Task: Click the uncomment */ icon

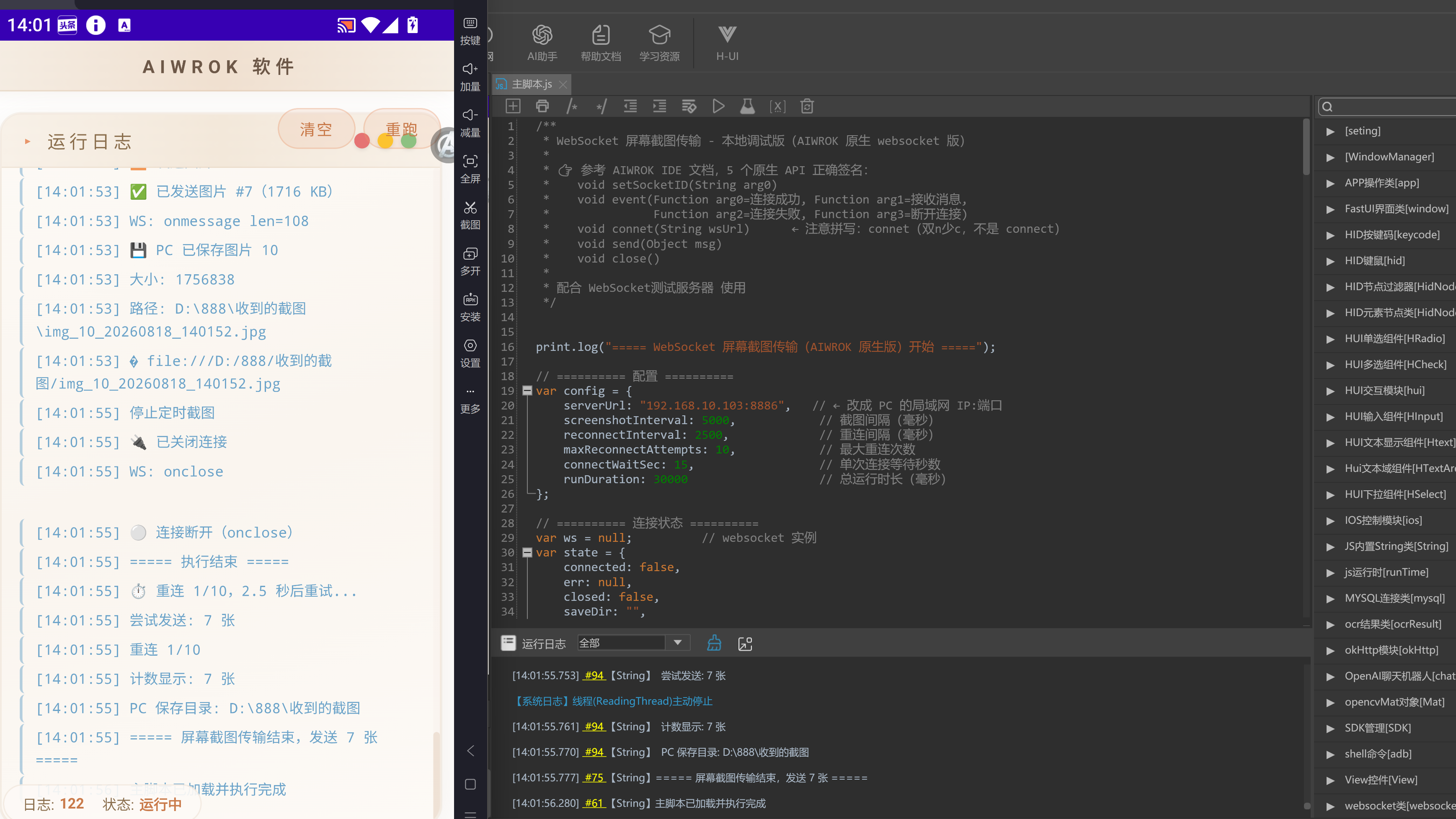Action: pos(601,106)
